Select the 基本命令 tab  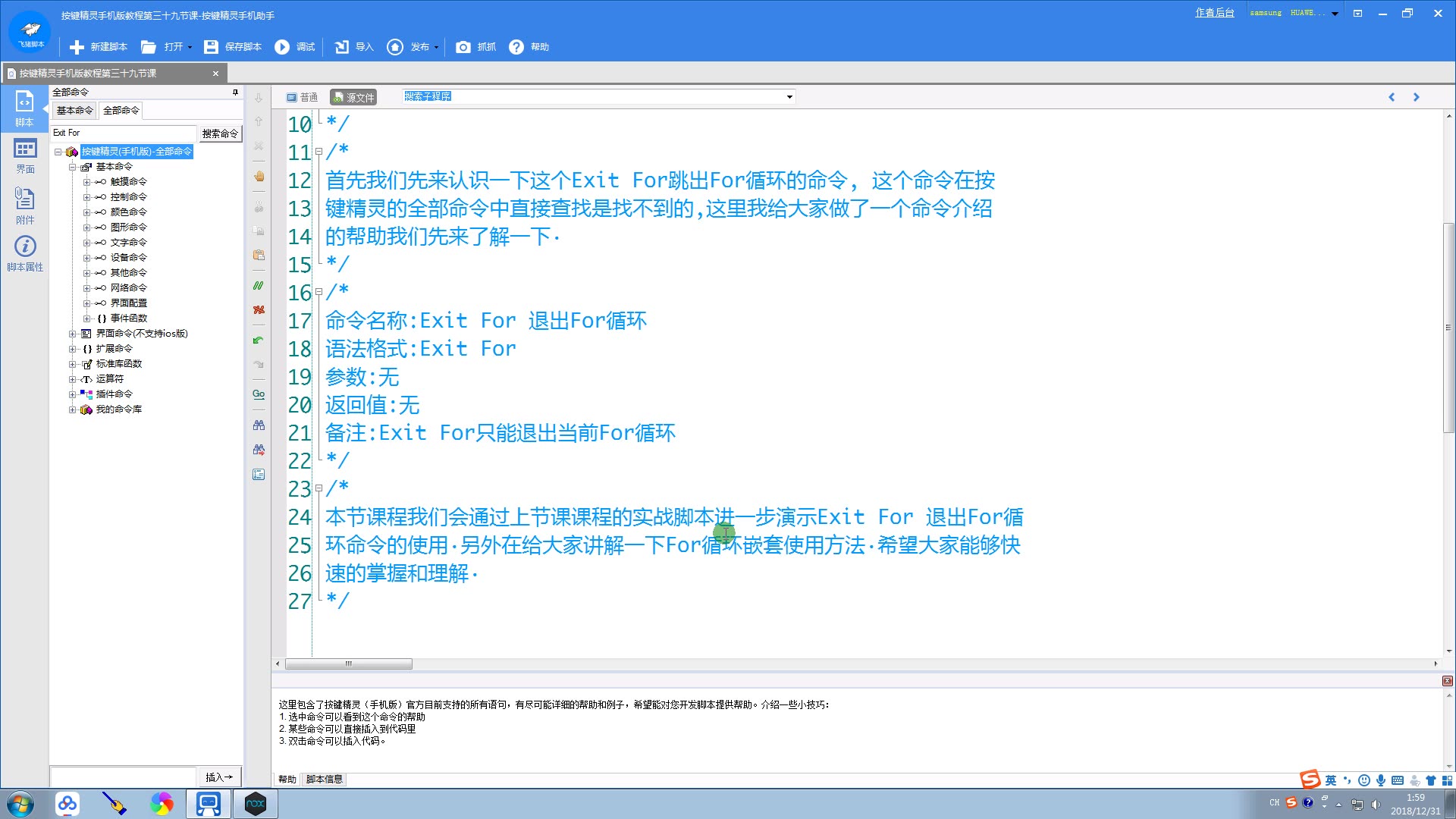74,111
